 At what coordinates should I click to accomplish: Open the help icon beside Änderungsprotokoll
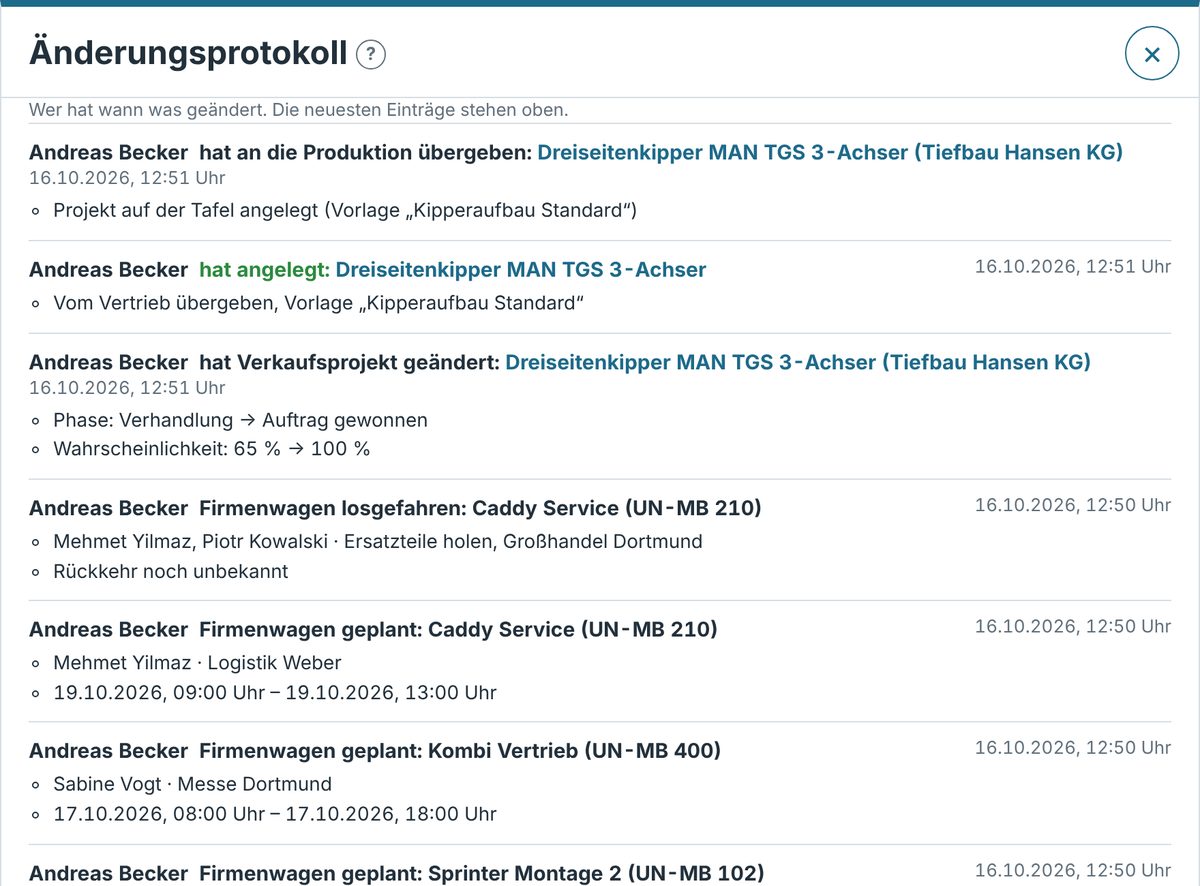[371, 54]
